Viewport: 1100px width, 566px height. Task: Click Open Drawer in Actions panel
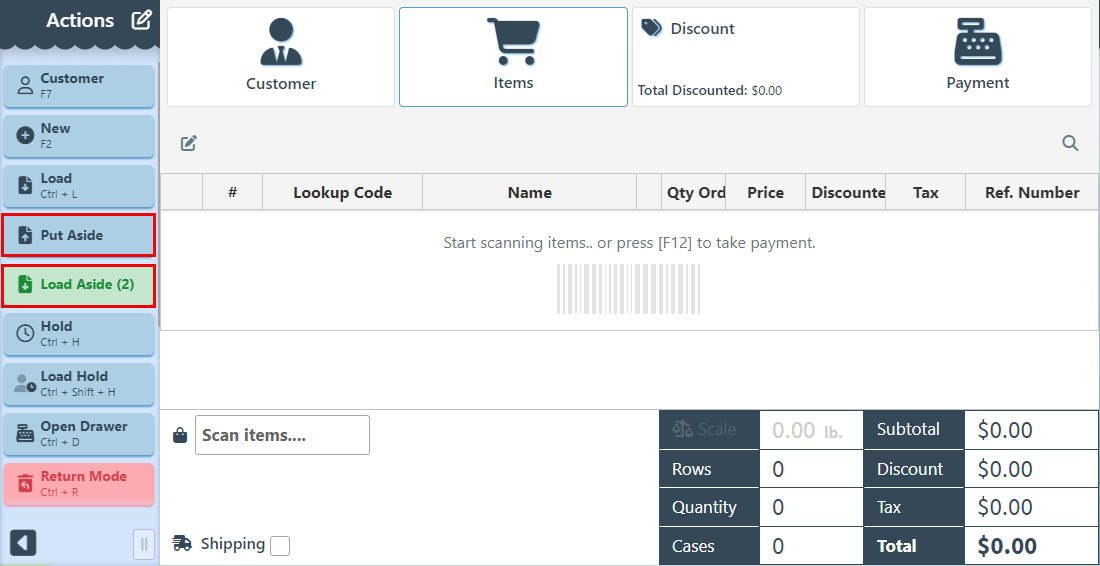pyautogui.click(x=79, y=433)
